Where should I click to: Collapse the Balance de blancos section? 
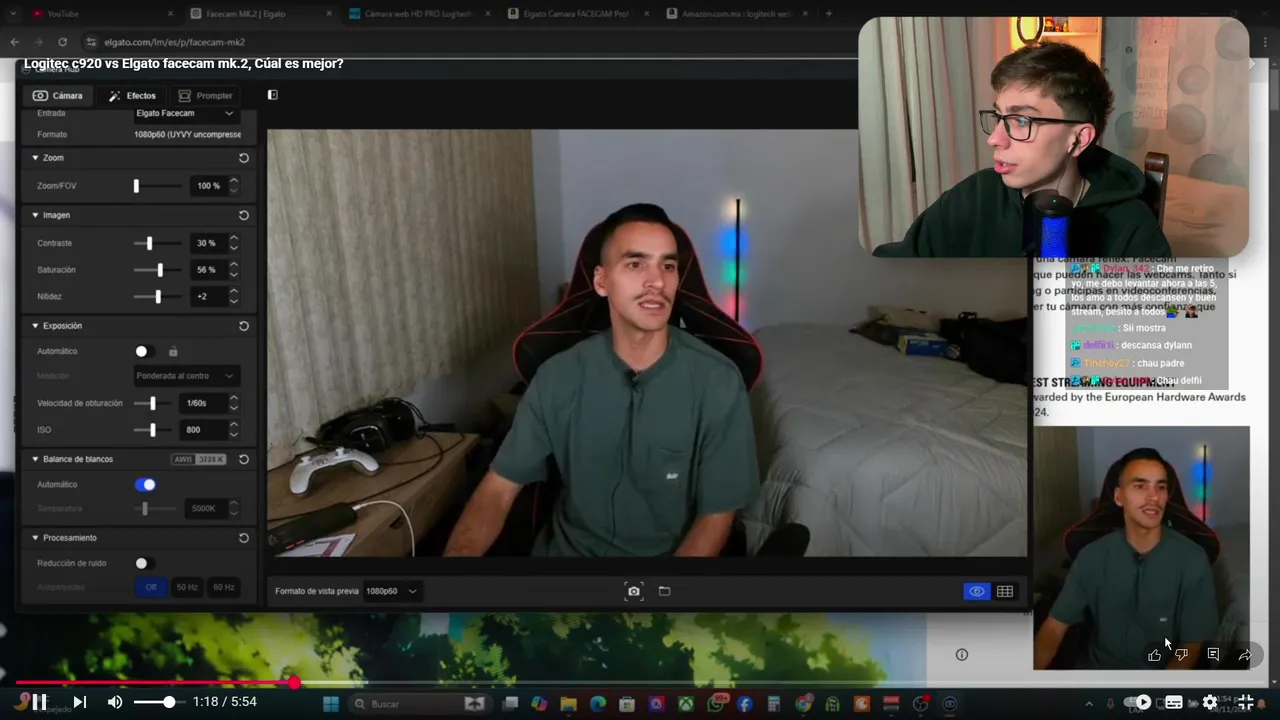(35, 459)
